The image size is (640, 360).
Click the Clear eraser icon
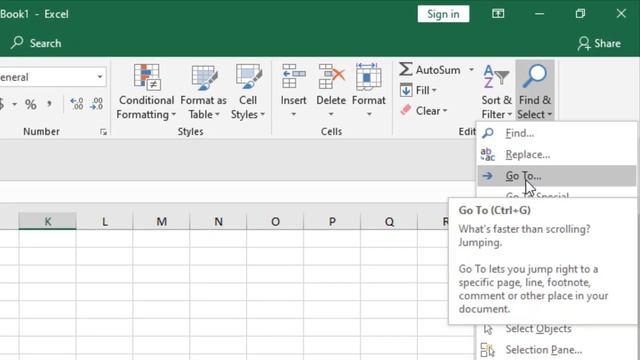coord(406,110)
